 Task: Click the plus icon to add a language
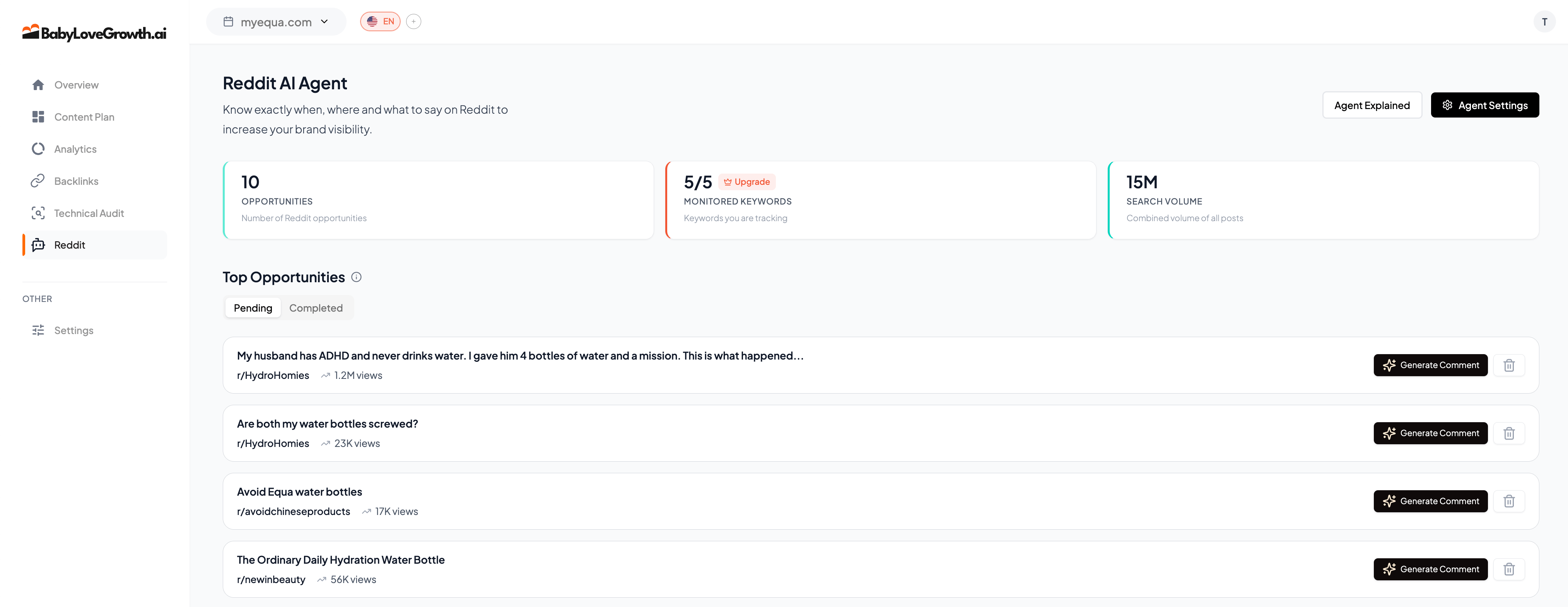tap(413, 22)
